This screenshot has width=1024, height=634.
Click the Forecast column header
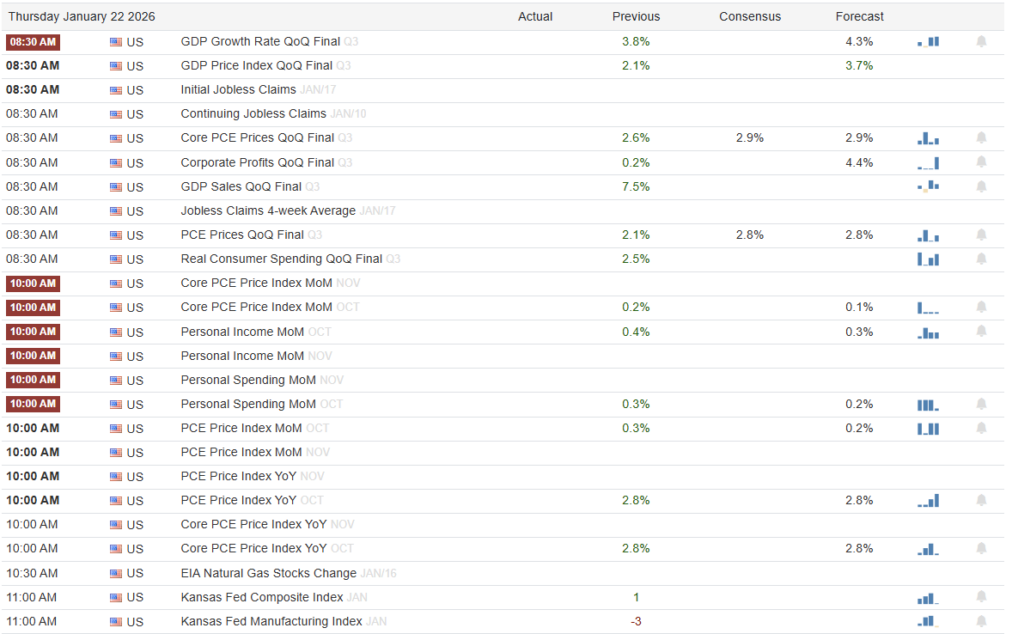(x=859, y=17)
